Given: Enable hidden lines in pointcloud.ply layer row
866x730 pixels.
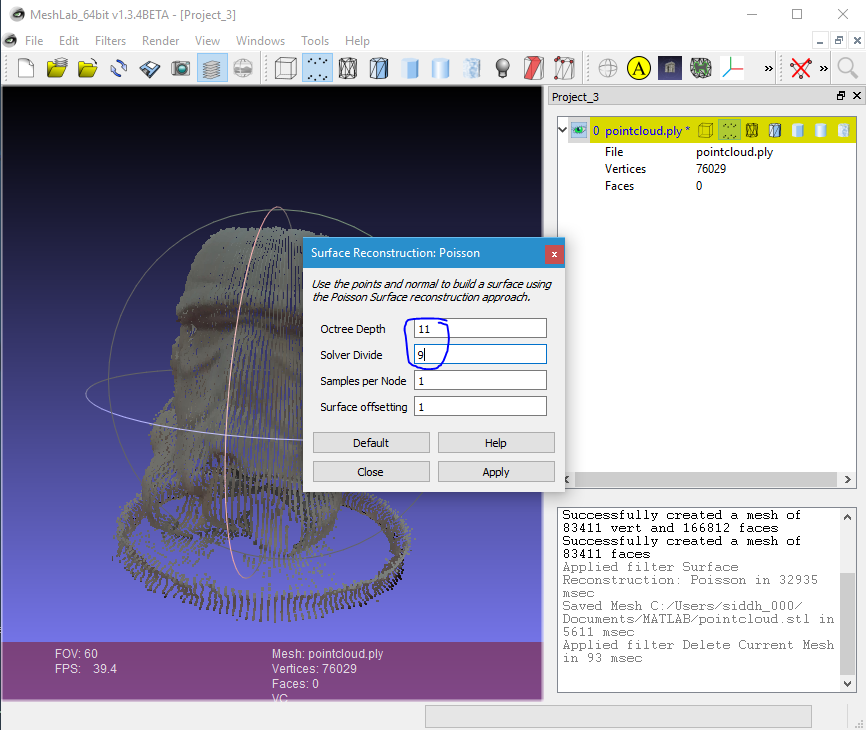Looking at the screenshot, I should tap(775, 130).
